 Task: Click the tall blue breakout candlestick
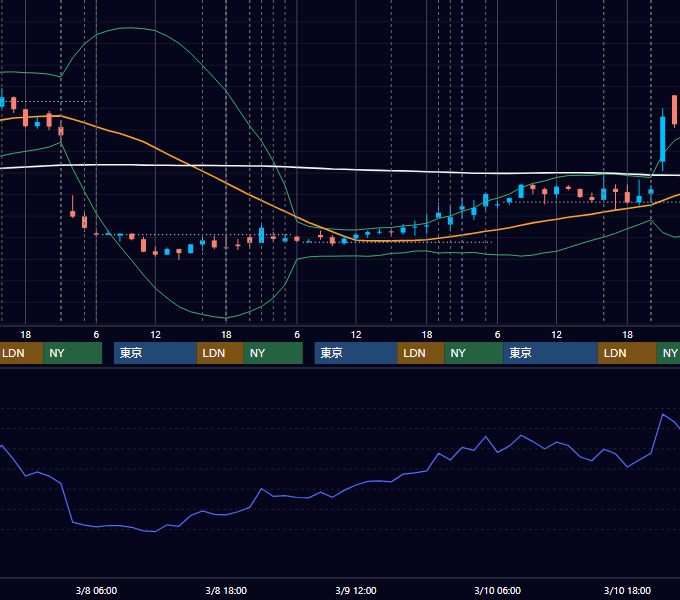coord(662,139)
